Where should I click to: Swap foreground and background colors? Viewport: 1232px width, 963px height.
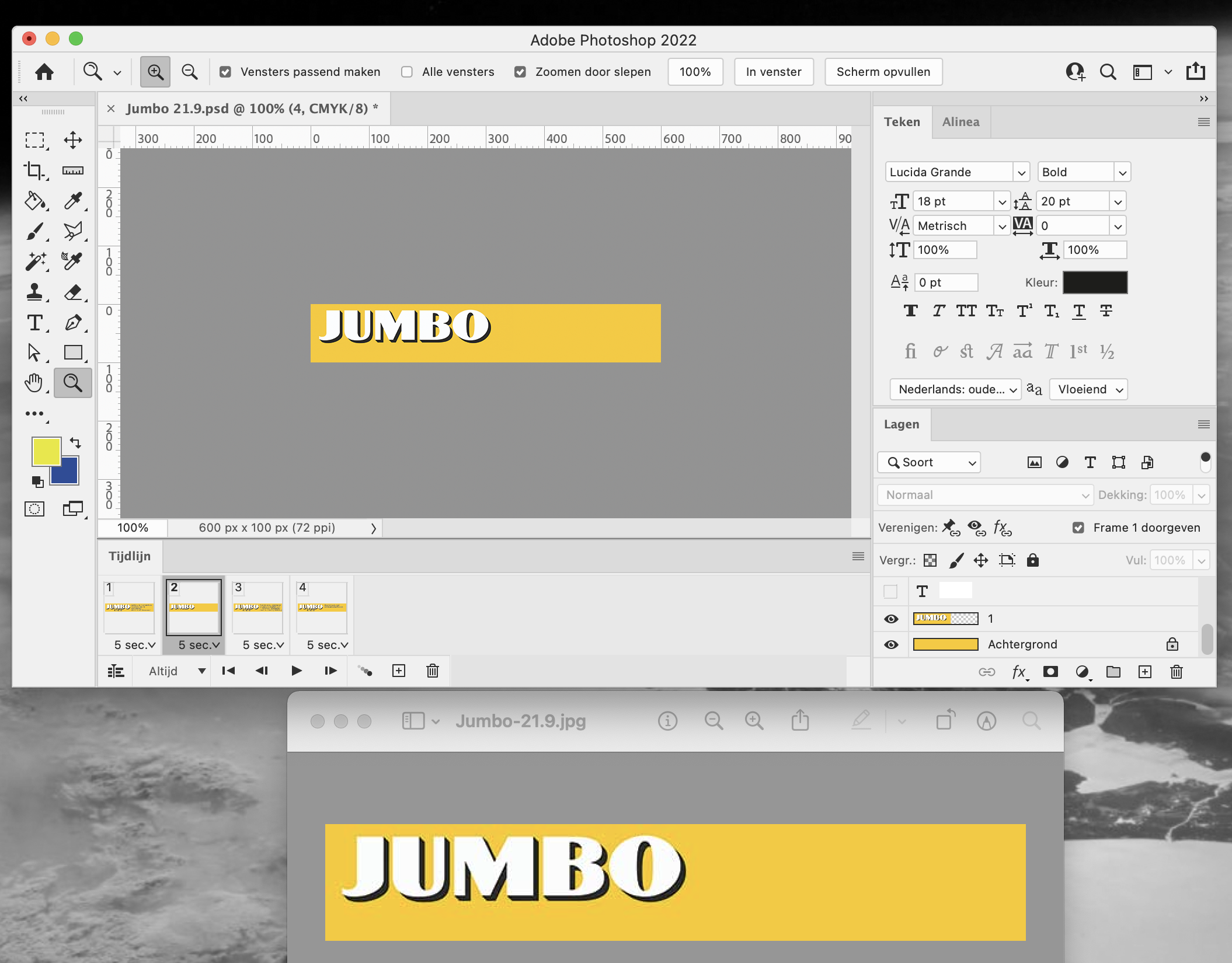[75, 442]
